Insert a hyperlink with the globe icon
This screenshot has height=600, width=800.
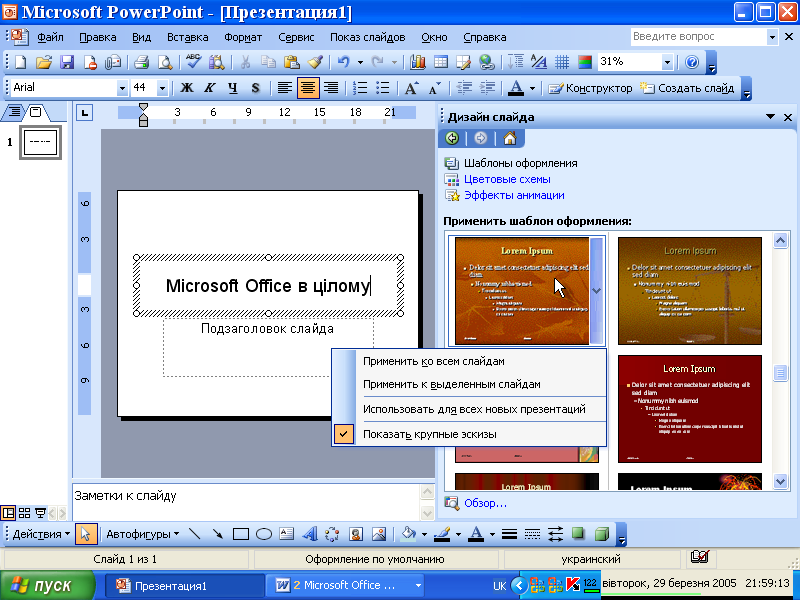(487, 62)
